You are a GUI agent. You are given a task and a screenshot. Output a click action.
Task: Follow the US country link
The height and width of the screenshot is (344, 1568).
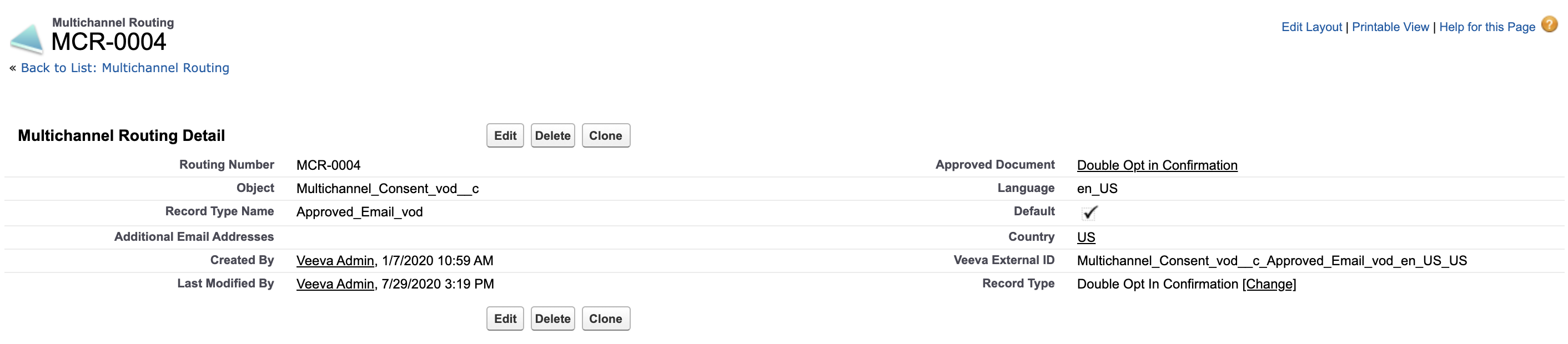1085,237
